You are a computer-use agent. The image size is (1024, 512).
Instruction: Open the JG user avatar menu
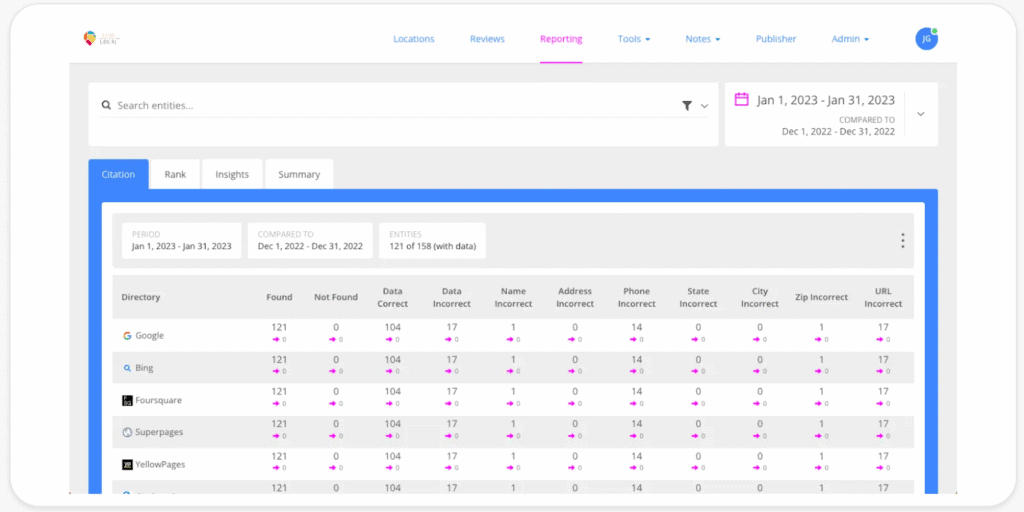click(x=926, y=39)
